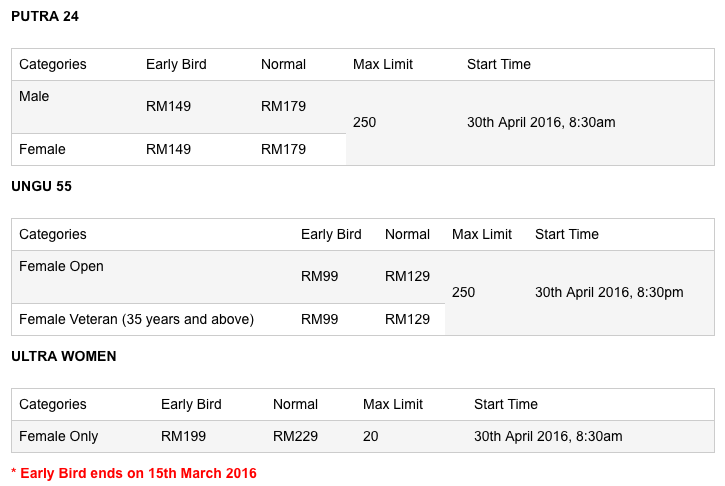Select PUTRA 24 start time 8:30am
725x486 pixels.
pos(541,123)
